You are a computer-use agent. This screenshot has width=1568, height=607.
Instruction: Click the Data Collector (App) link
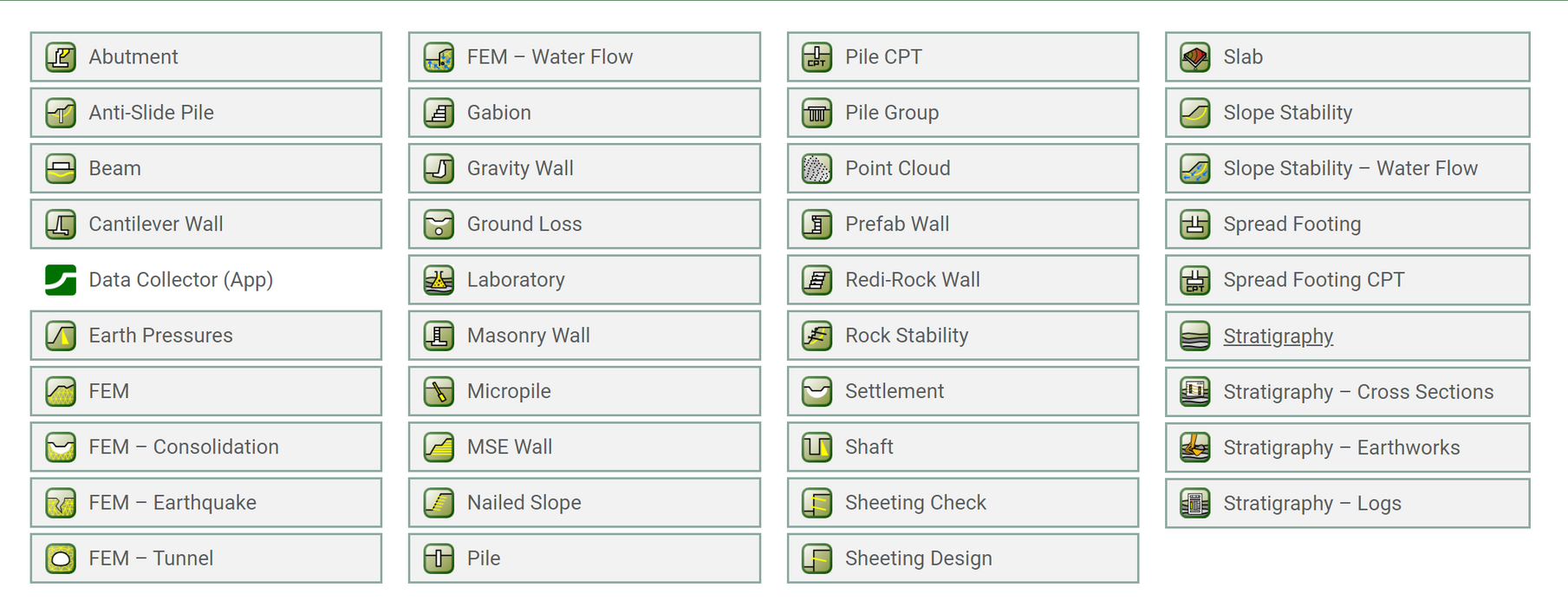coord(180,280)
